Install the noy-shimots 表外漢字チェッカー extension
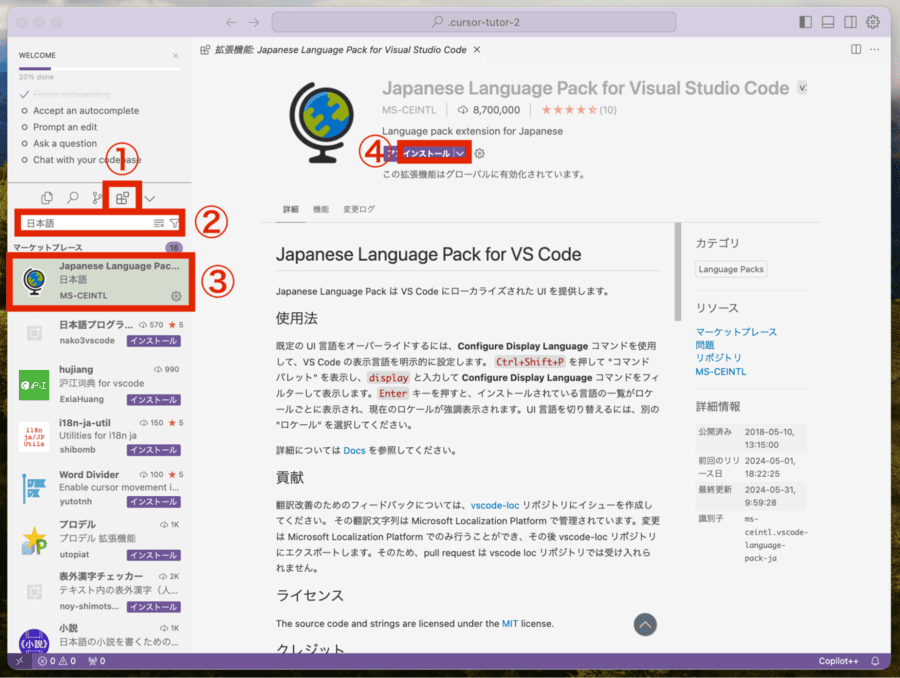The height and width of the screenshot is (678, 900). 154,607
